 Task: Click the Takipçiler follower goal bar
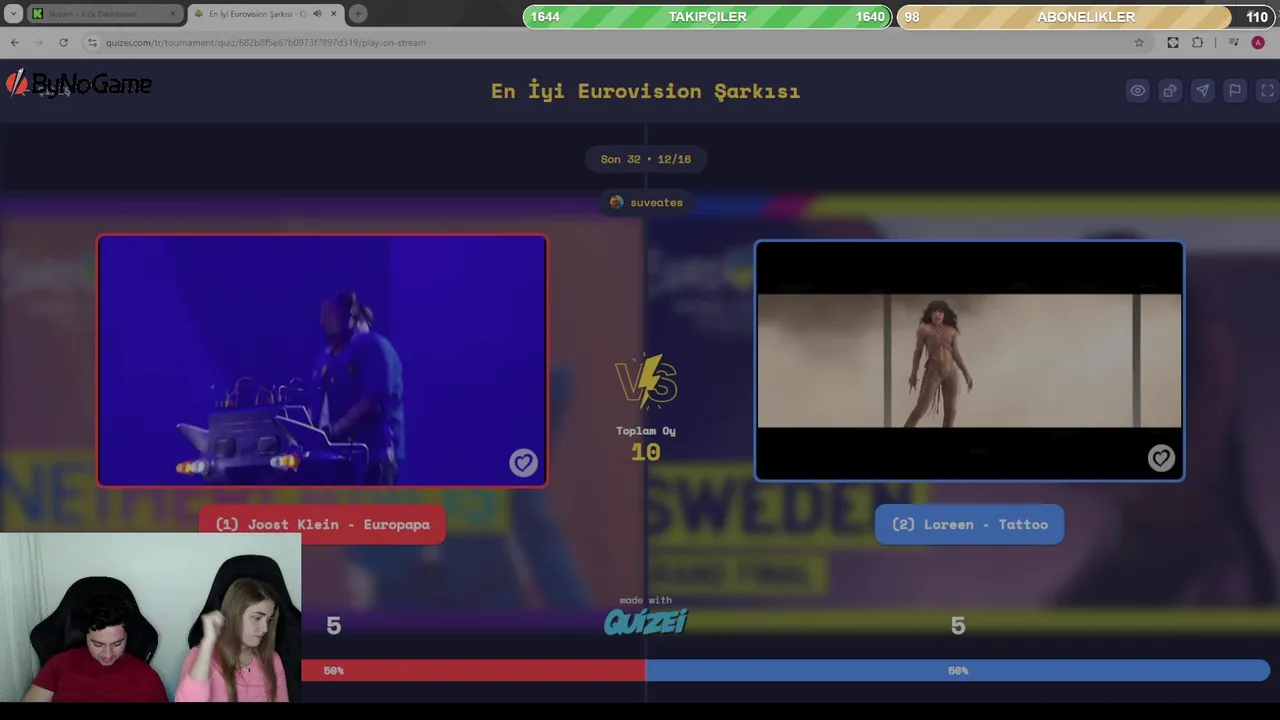[x=707, y=17]
